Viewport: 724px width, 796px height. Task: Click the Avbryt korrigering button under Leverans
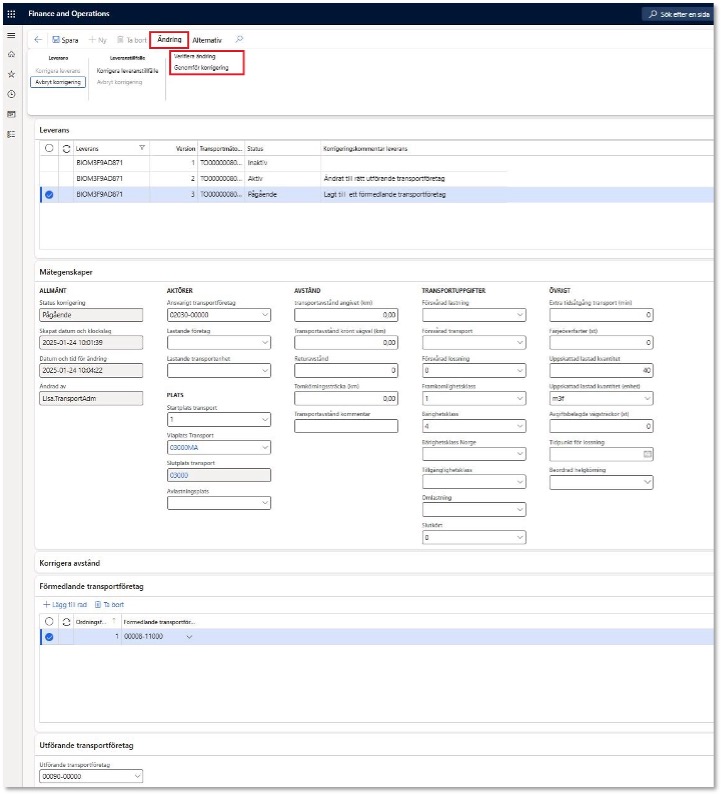(59, 82)
